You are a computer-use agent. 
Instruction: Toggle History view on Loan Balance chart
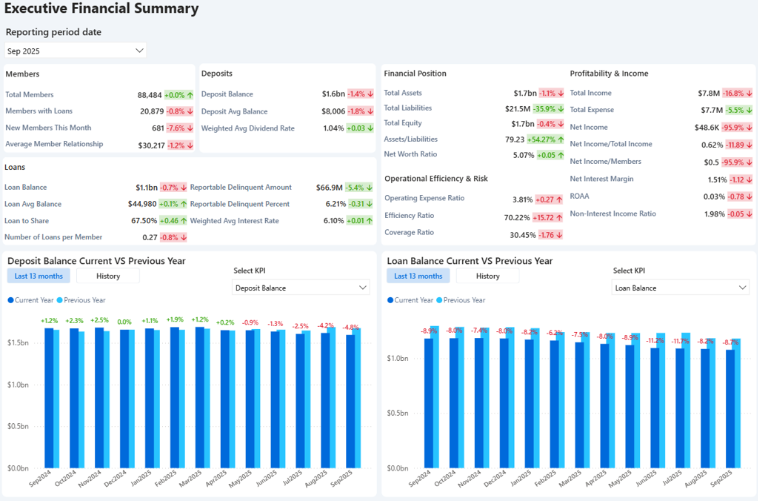[488, 276]
